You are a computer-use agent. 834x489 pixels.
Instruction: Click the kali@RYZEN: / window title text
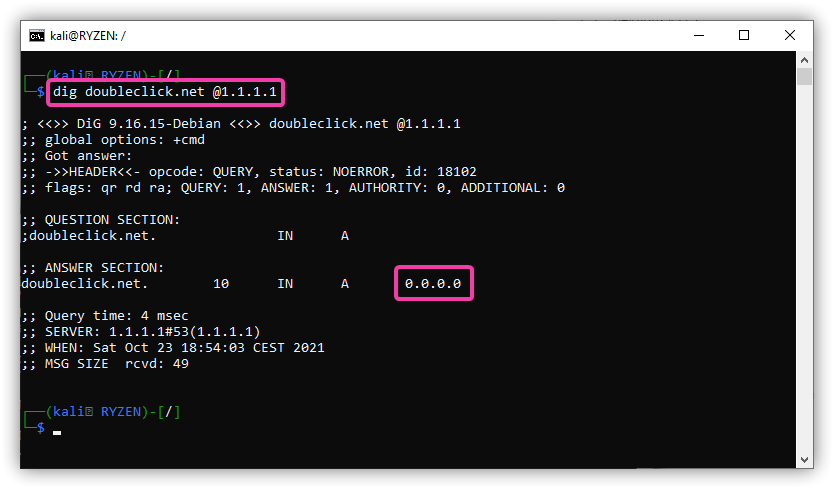tap(88, 36)
